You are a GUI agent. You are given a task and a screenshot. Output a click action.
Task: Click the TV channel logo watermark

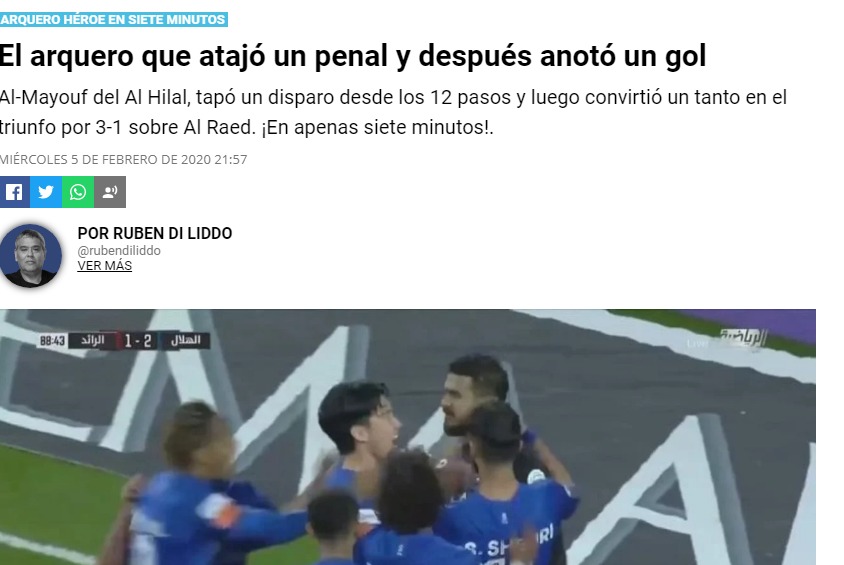click(x=743, y=338)
